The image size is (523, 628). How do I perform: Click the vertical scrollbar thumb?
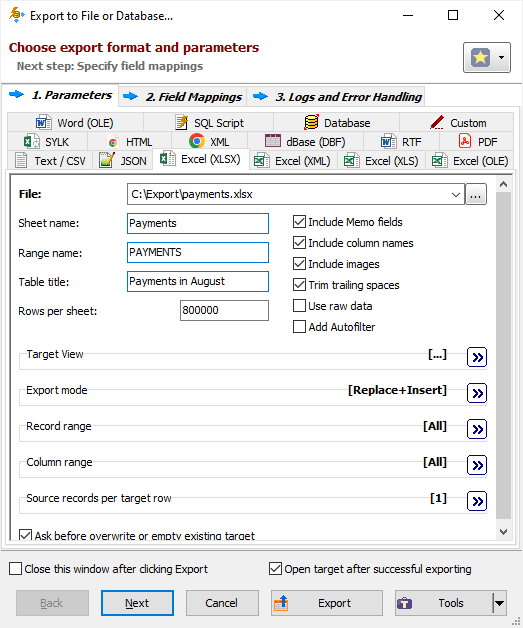coord(503,356)
